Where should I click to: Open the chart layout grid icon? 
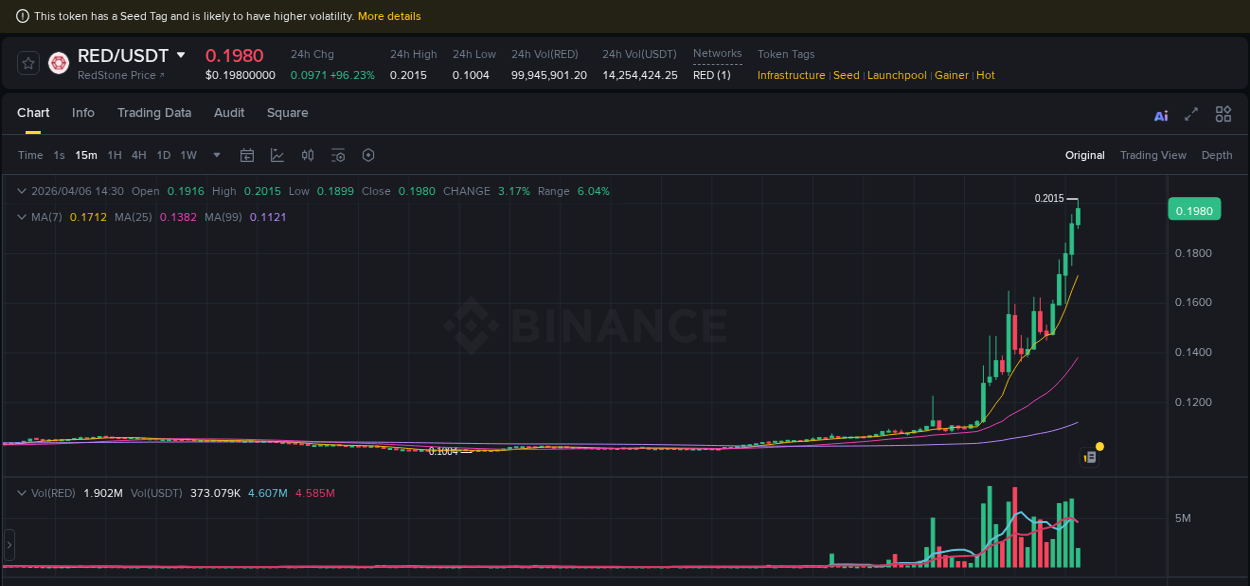click(x=1223, y=114)
